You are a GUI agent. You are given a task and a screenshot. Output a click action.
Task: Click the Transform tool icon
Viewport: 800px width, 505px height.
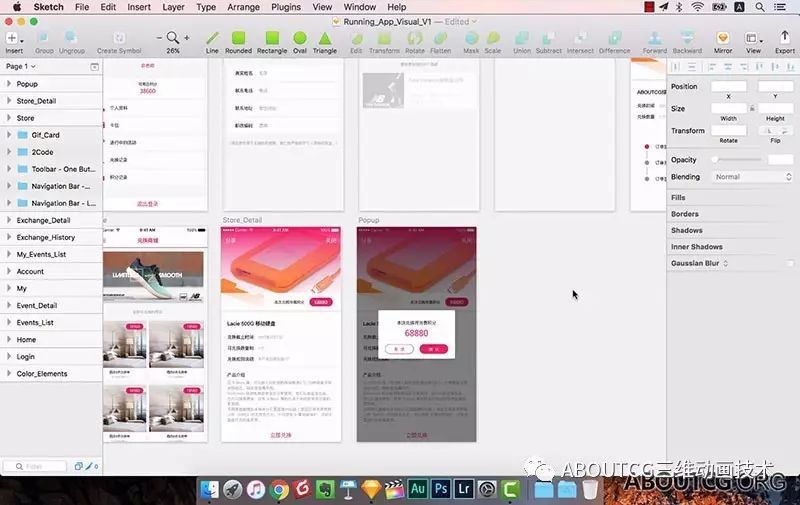384,38
